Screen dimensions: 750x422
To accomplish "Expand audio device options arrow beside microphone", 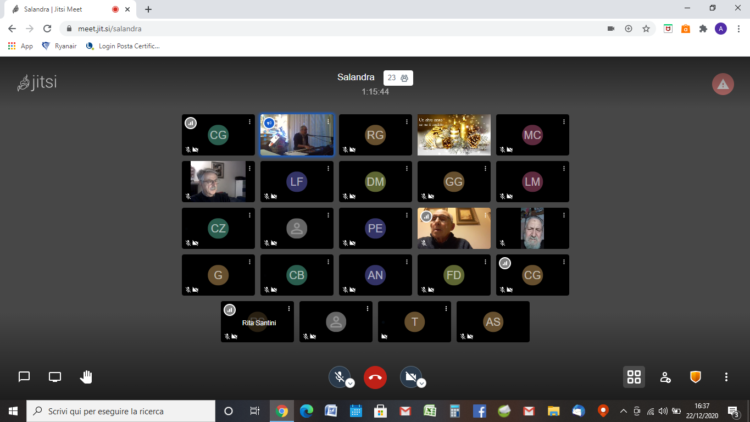I will point(350,383).
